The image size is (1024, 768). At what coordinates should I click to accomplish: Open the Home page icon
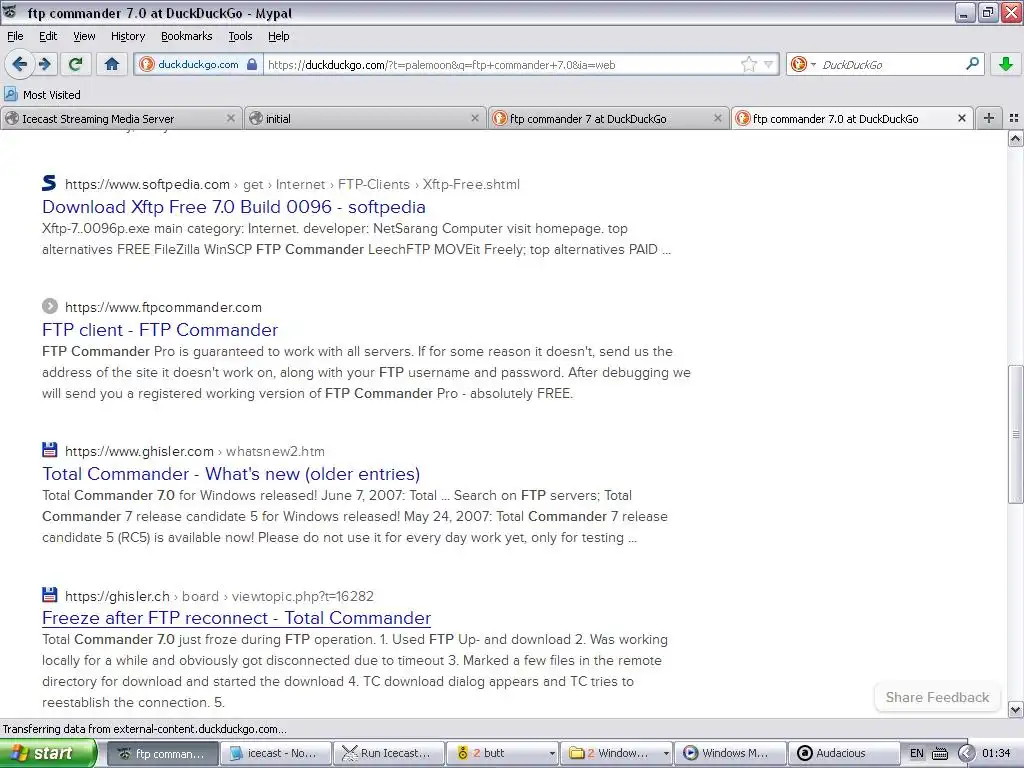(112, 64)
